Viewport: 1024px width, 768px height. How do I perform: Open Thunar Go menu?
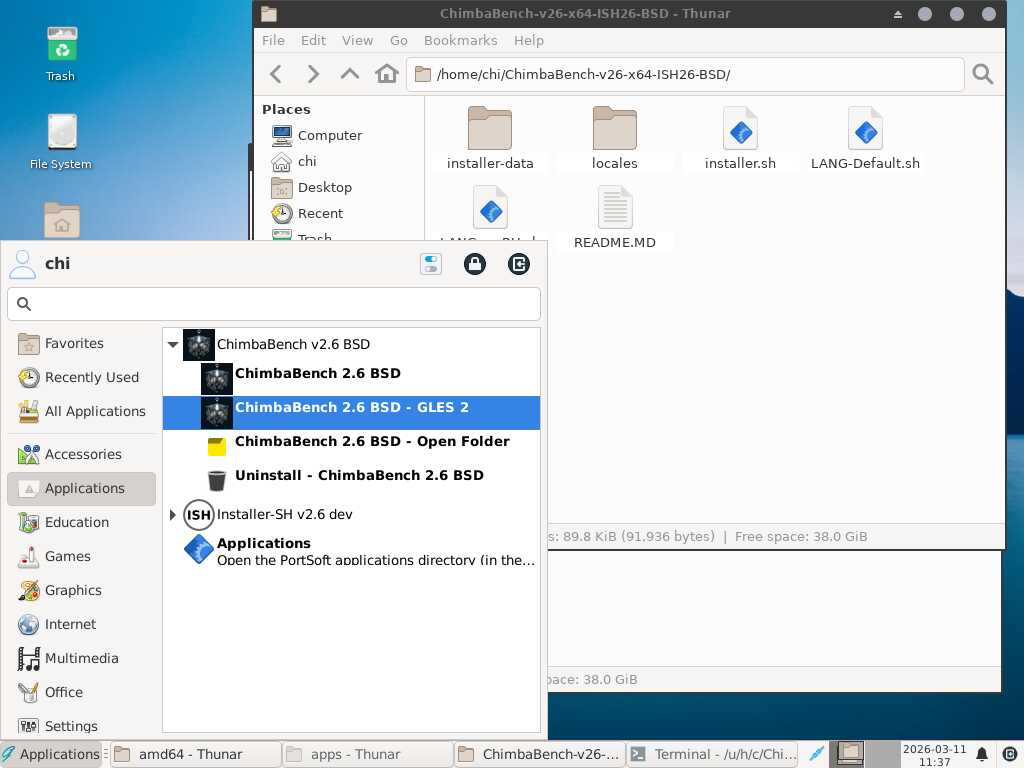tap(398, 40)
